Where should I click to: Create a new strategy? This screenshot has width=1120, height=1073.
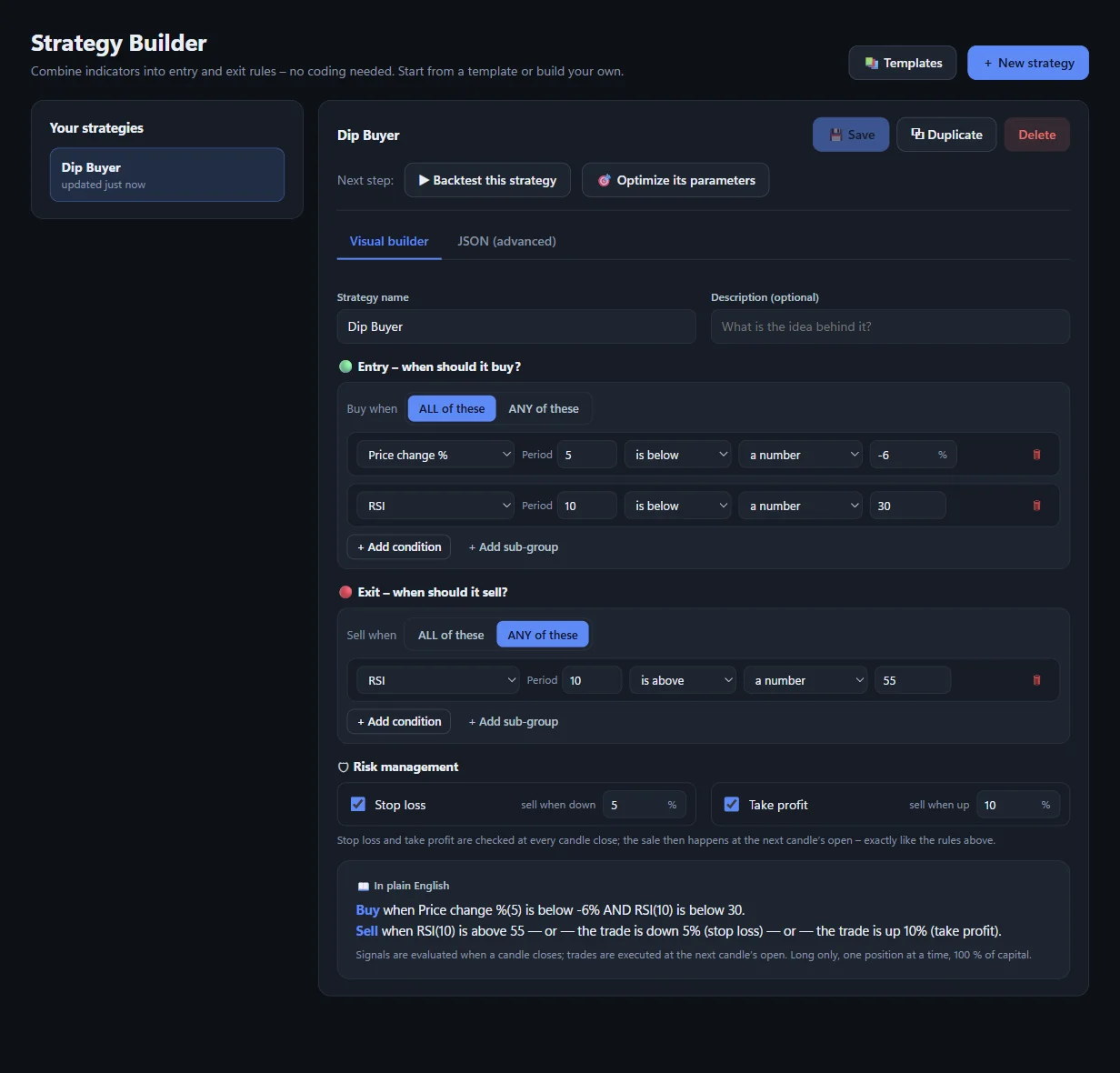[x=1027, y=63]
